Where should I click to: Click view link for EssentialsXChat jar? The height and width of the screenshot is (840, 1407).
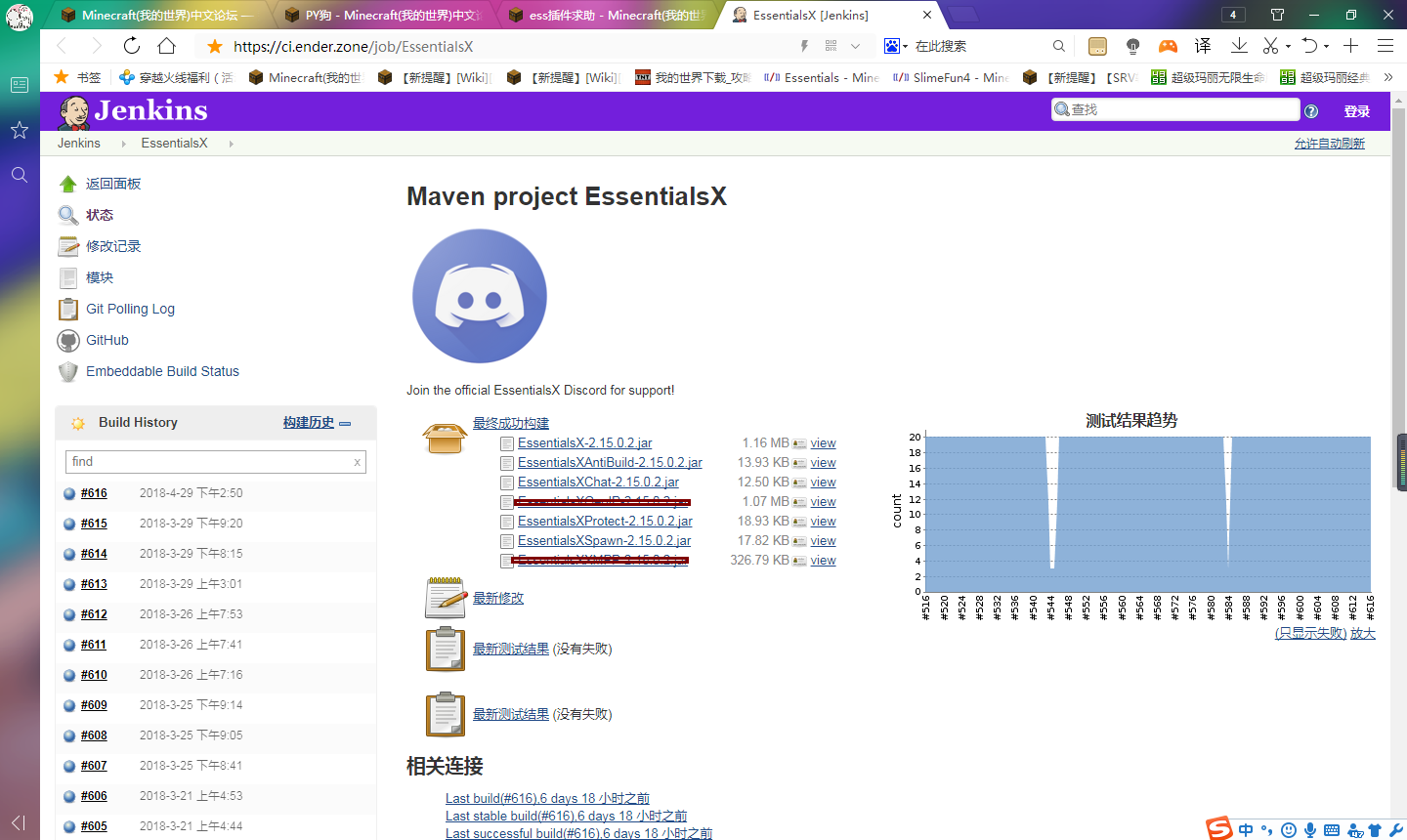(823, 483)
